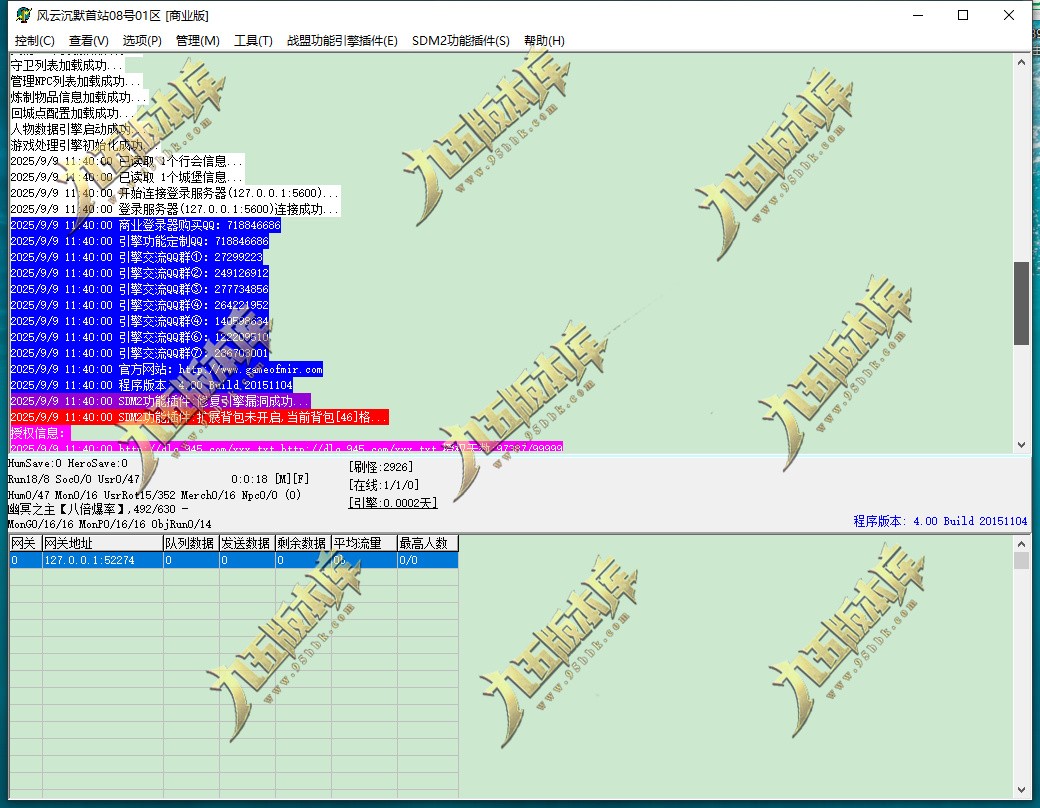
Task: Open the SDM2功能插件(S) menu
Action: coord(461,40)
